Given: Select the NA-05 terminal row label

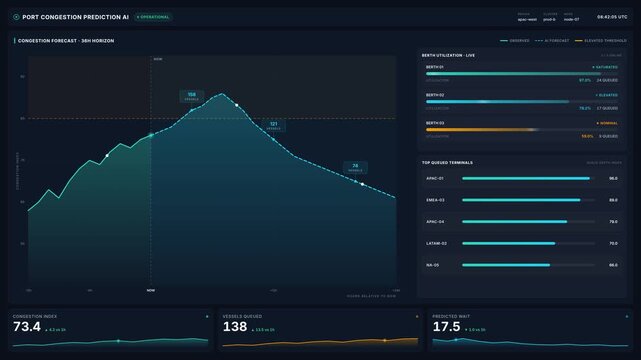Looking at the screenshot, I should pyautogui.click(x=433, y=265).
